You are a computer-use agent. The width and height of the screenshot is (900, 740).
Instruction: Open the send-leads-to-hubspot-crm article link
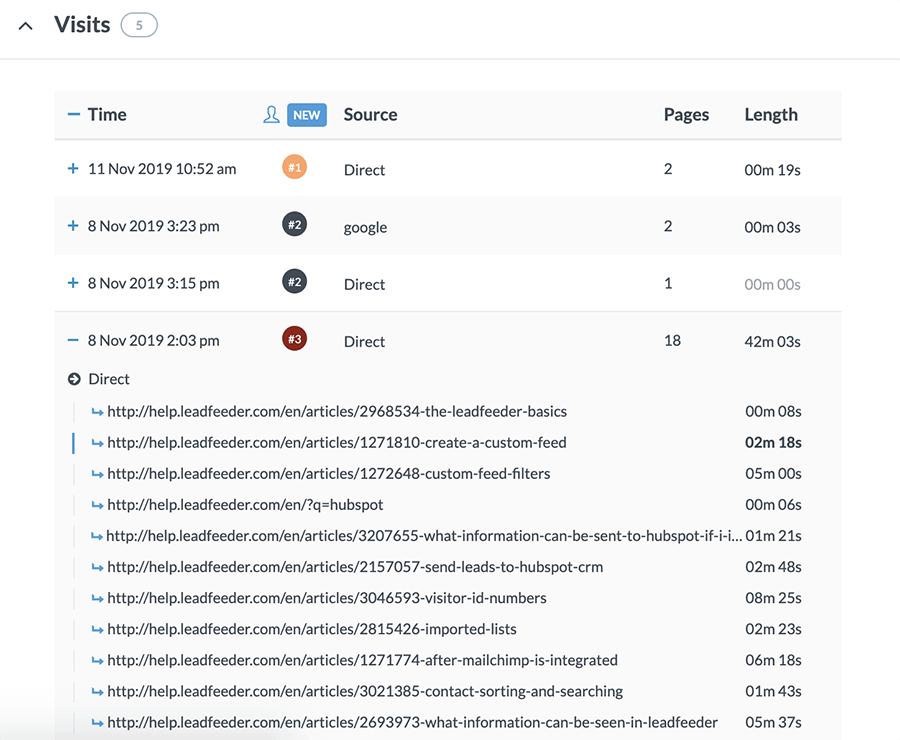(355, 567)
